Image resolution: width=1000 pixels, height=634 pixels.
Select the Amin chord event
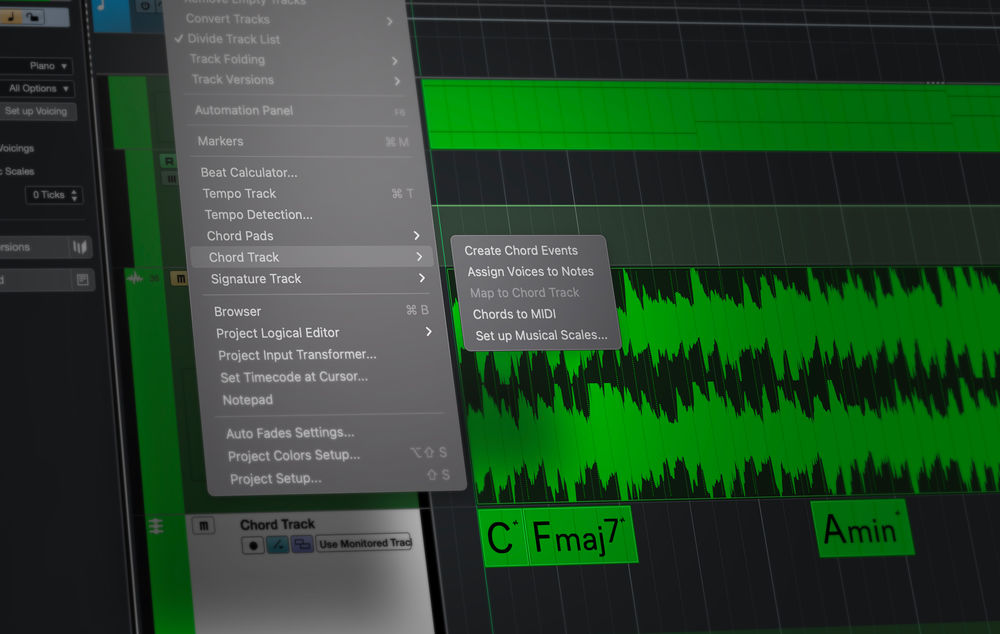click(x=863, y=528)
